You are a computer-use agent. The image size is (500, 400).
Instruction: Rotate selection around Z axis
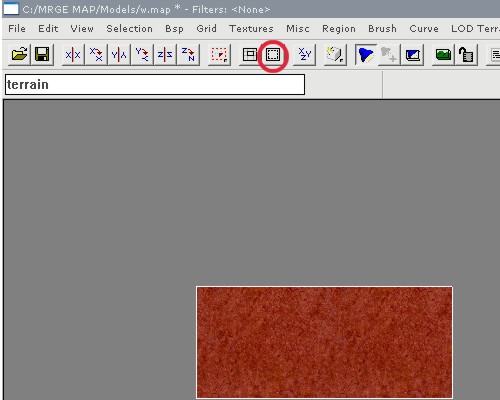[x=188, y=54]
